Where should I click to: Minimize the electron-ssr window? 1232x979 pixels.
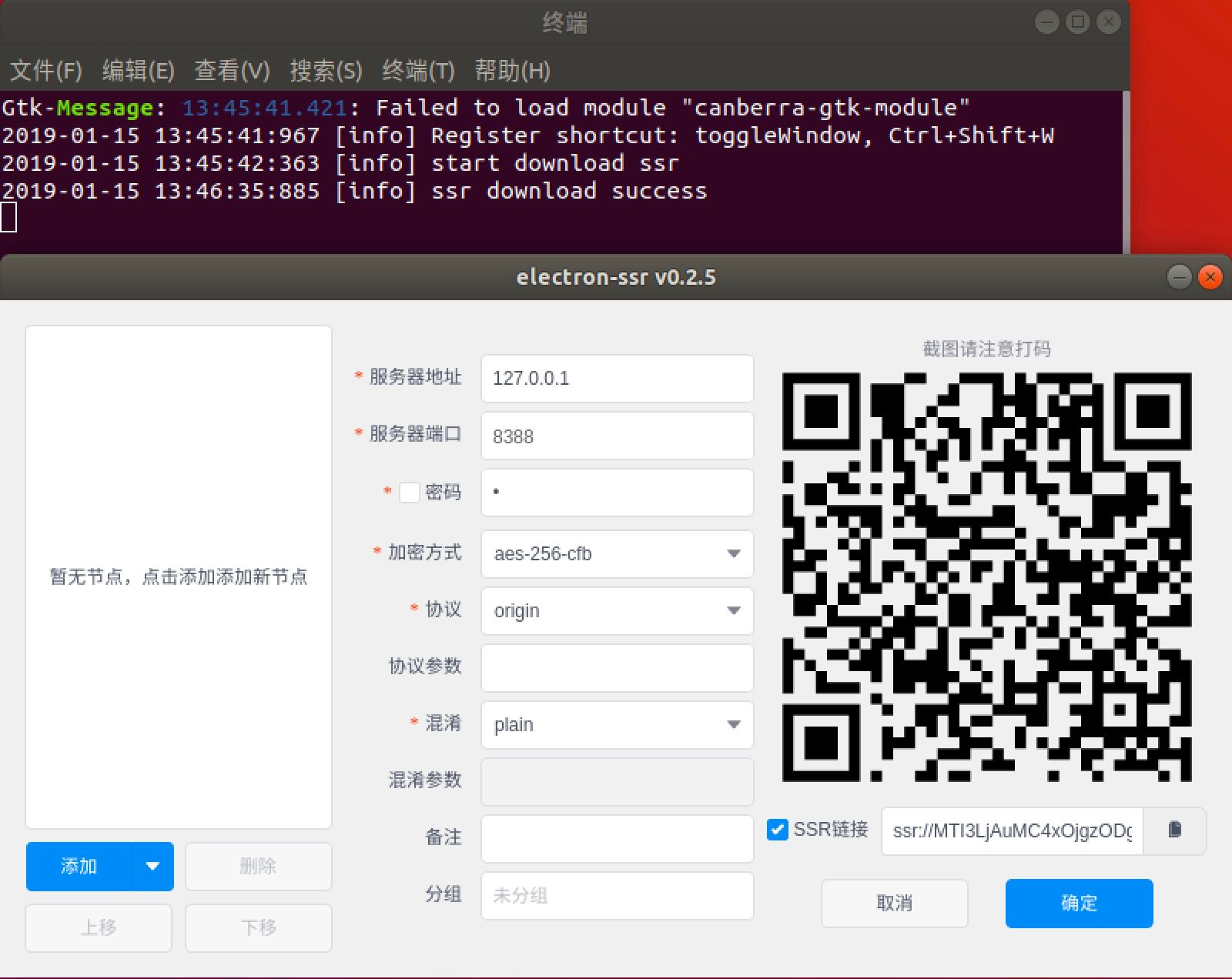pyautogui.click(x=1179, y=277)
